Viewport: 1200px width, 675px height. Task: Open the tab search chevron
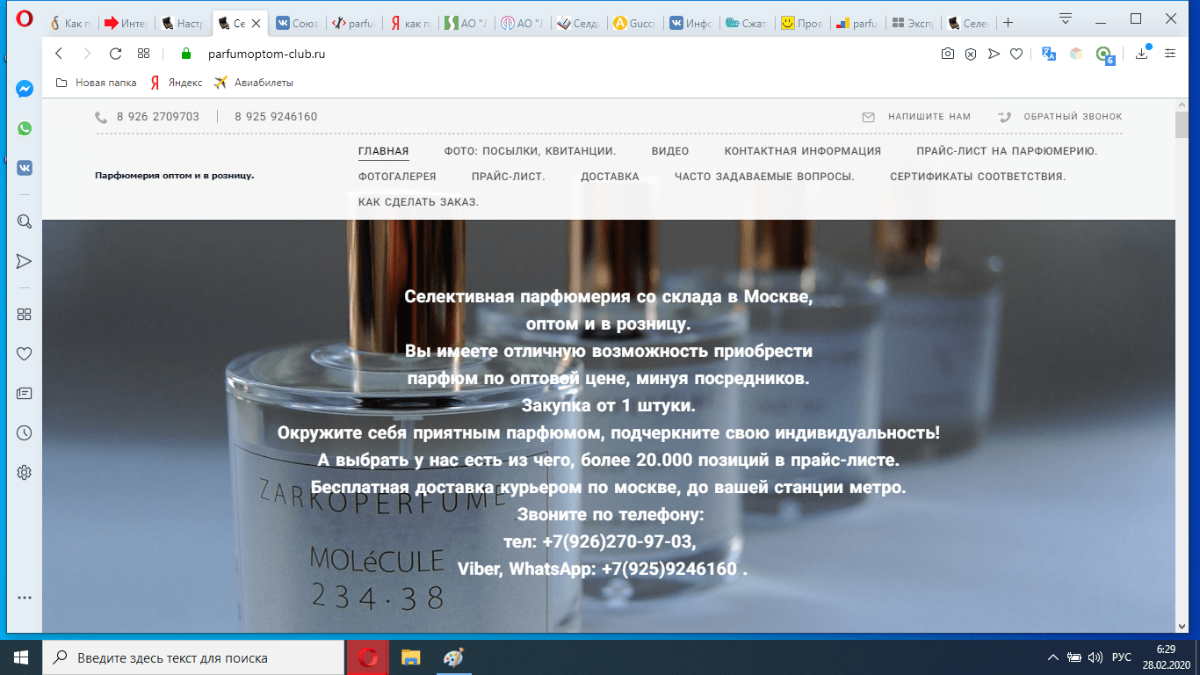[x=1064, y=18]
